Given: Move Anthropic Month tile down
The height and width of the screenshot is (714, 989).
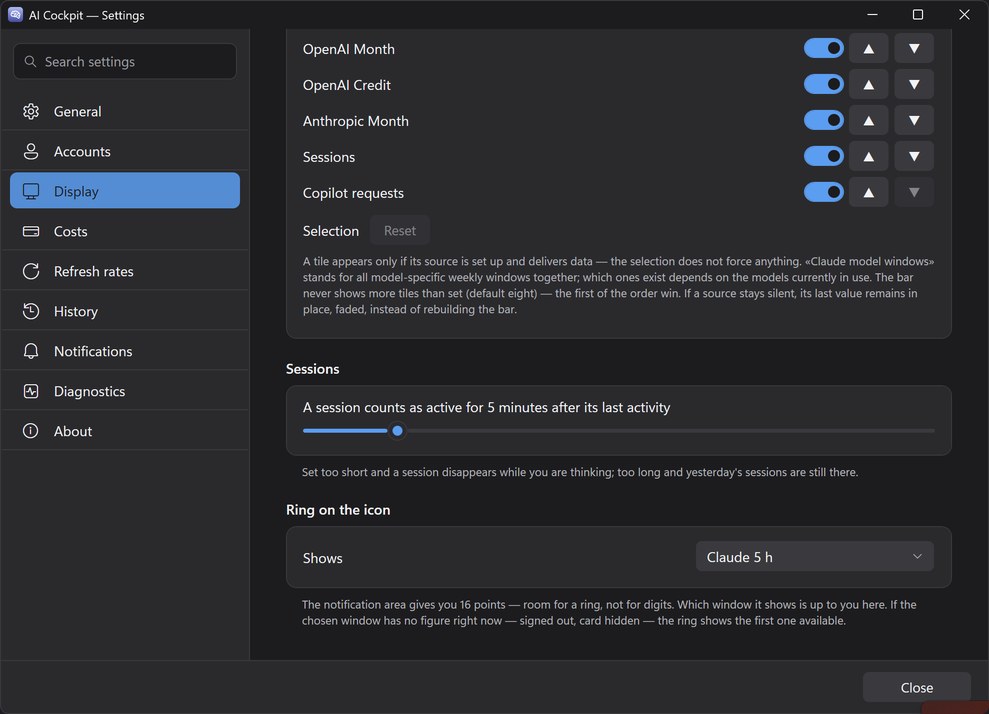Looking at the screenshot, I should pos(914,120).
